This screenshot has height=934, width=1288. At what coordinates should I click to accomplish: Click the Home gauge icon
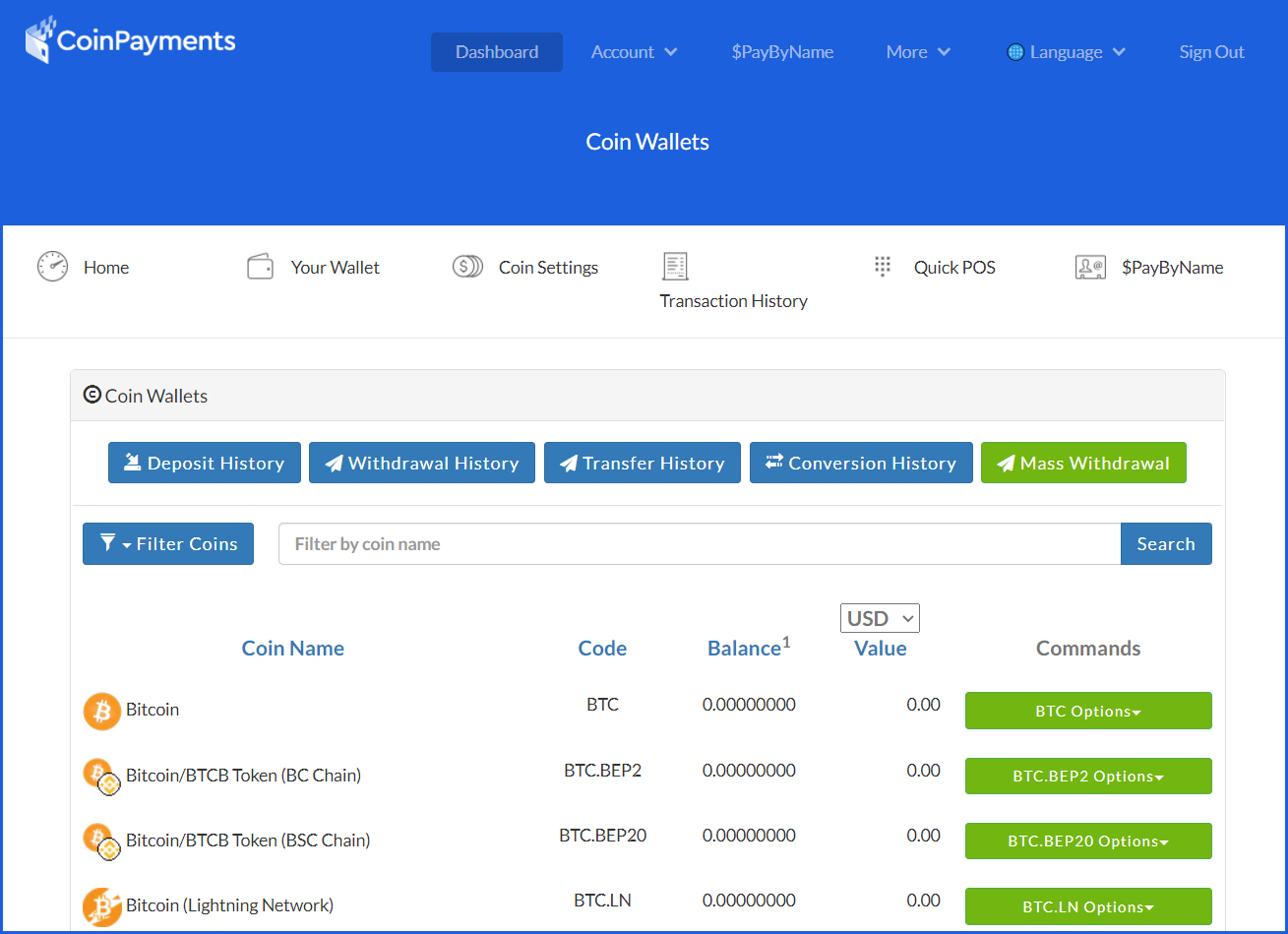[52, 267]
